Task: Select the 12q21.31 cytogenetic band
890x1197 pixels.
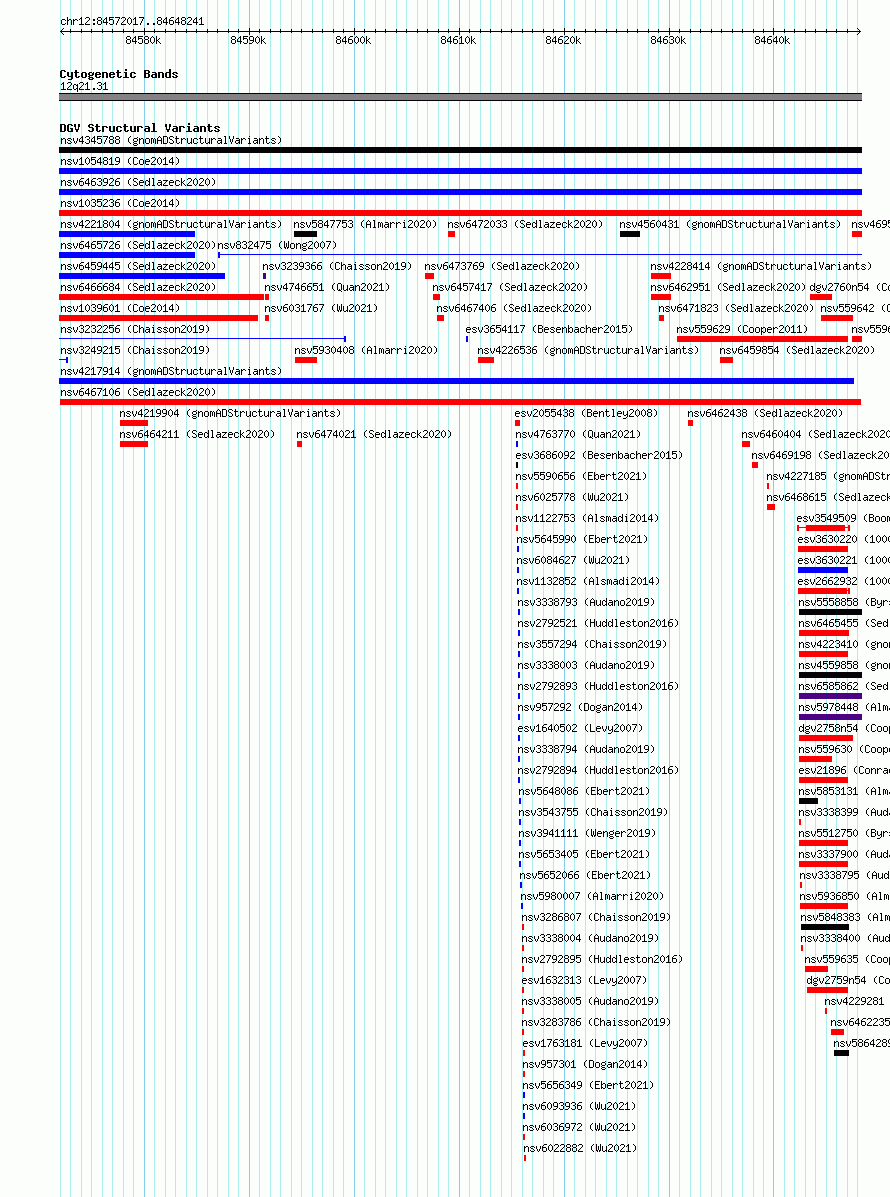Action: pos(460,97)
